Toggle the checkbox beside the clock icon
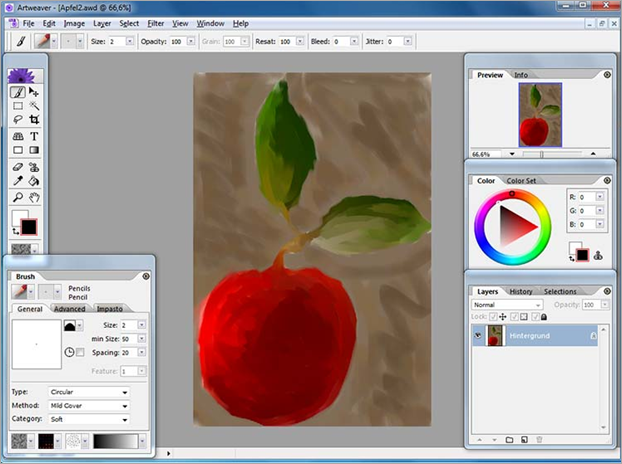The image size is (622, 464). click(x=80, y=353)
